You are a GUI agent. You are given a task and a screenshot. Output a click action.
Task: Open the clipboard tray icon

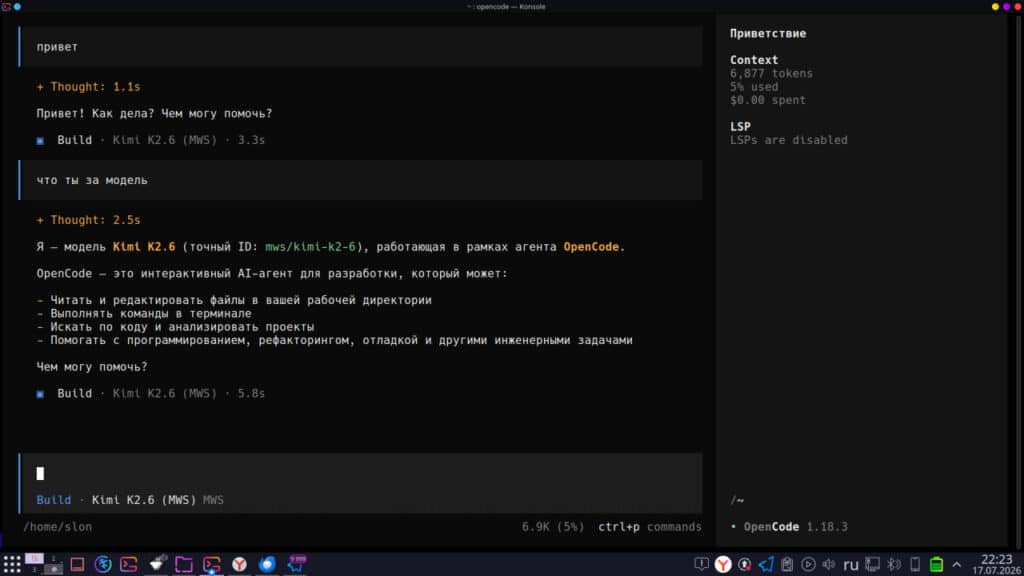coord(787,564)
